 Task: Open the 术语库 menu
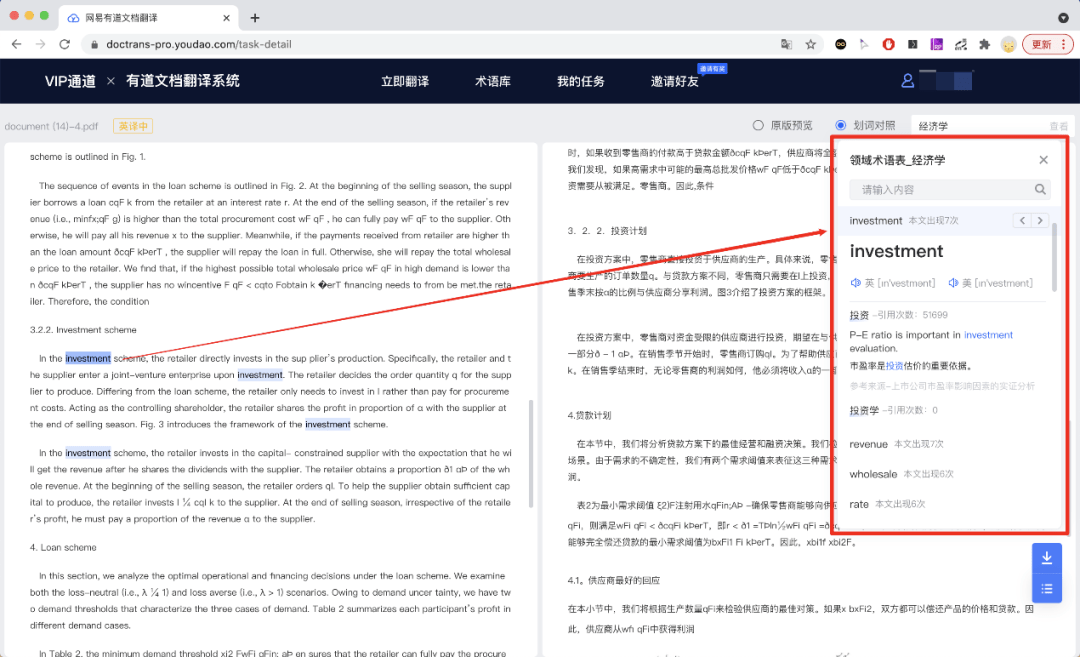coord(492,81)
